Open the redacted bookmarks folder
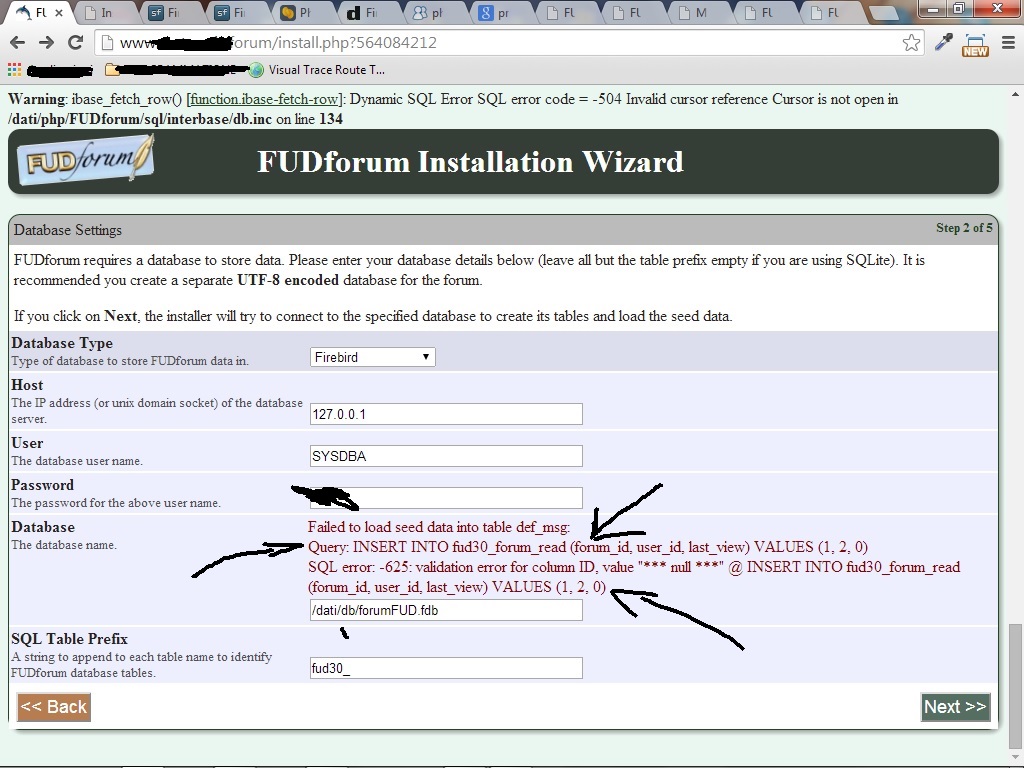The height and width of the screenshot is (768, 1024). pos(176,69)
